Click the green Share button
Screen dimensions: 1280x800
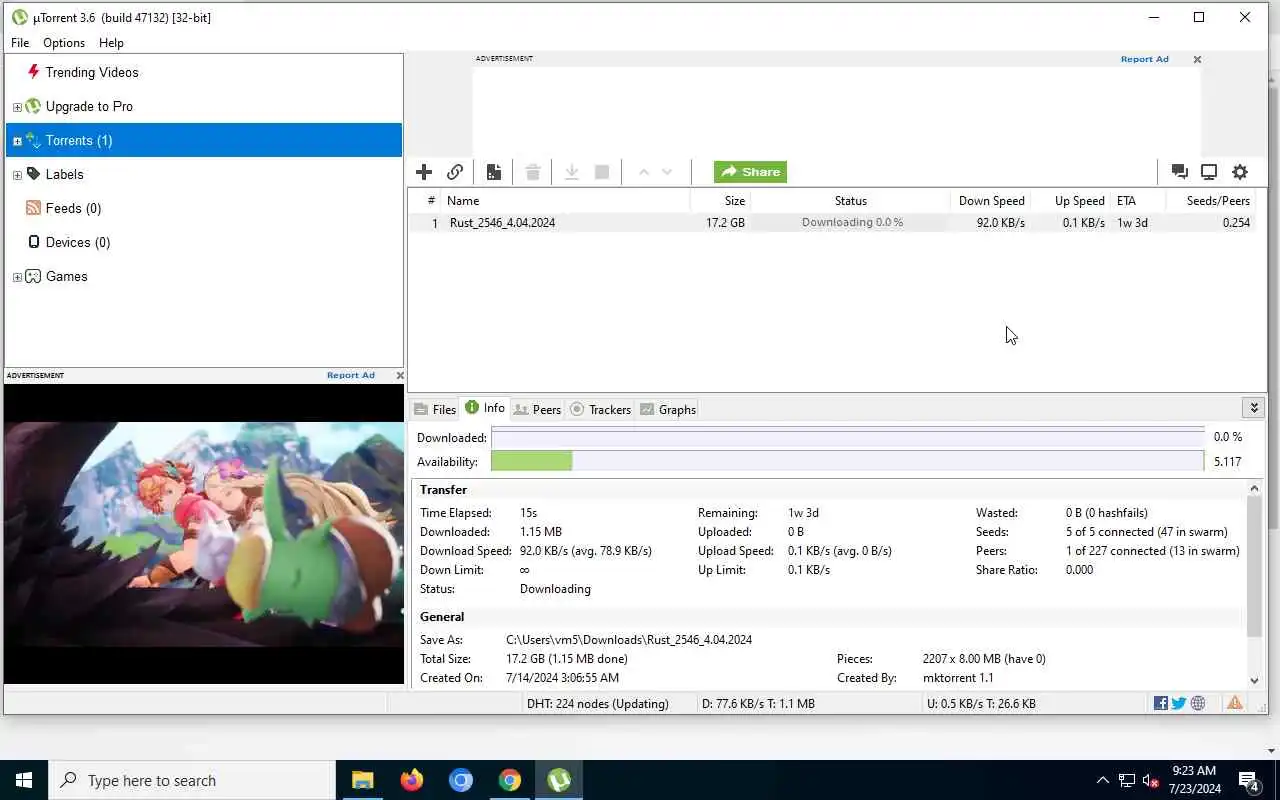pos(750,172)
